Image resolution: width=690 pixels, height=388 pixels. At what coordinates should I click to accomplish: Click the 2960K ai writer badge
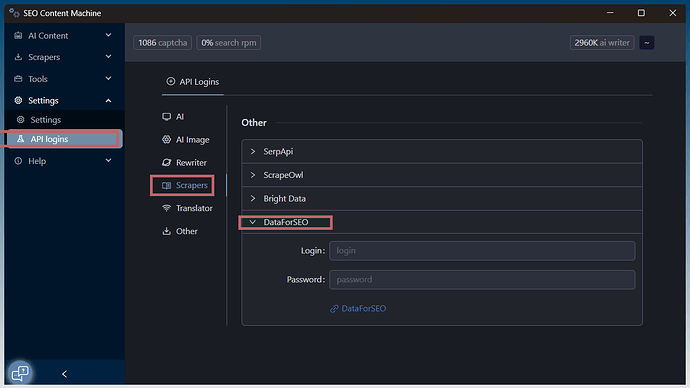[x=602, y=43]
